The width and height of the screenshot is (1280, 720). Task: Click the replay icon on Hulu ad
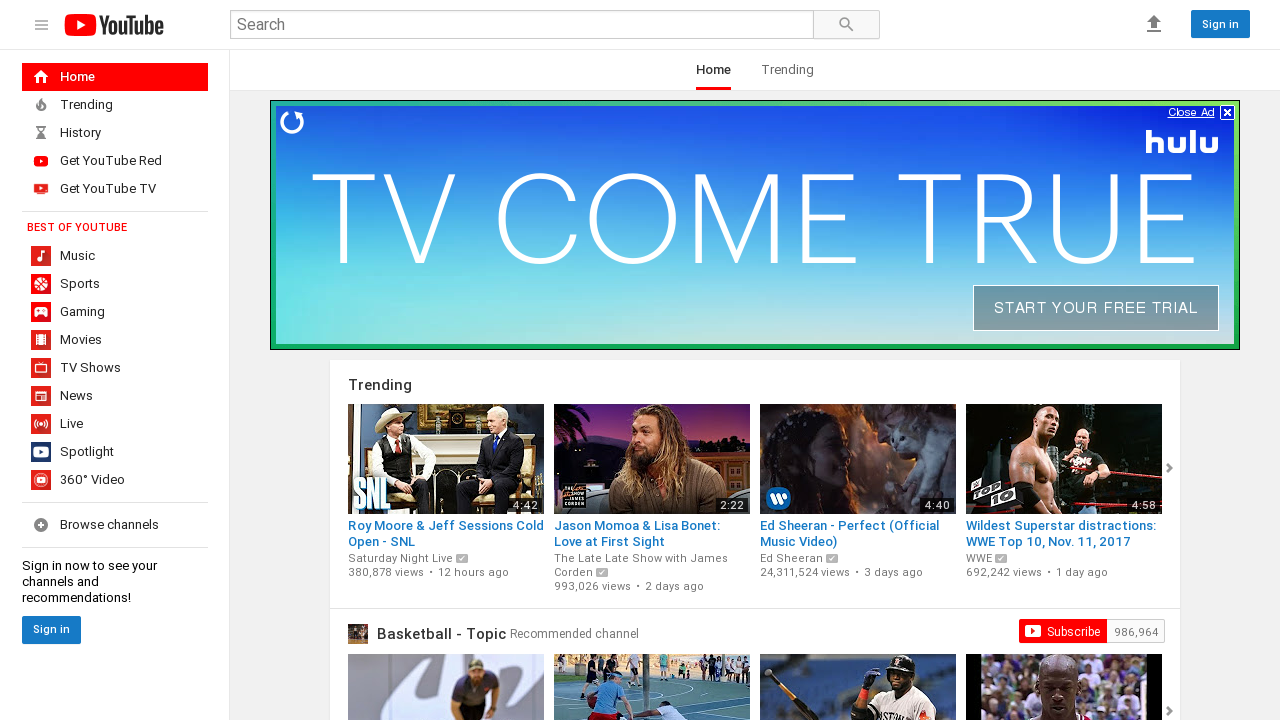click(292, 122)
